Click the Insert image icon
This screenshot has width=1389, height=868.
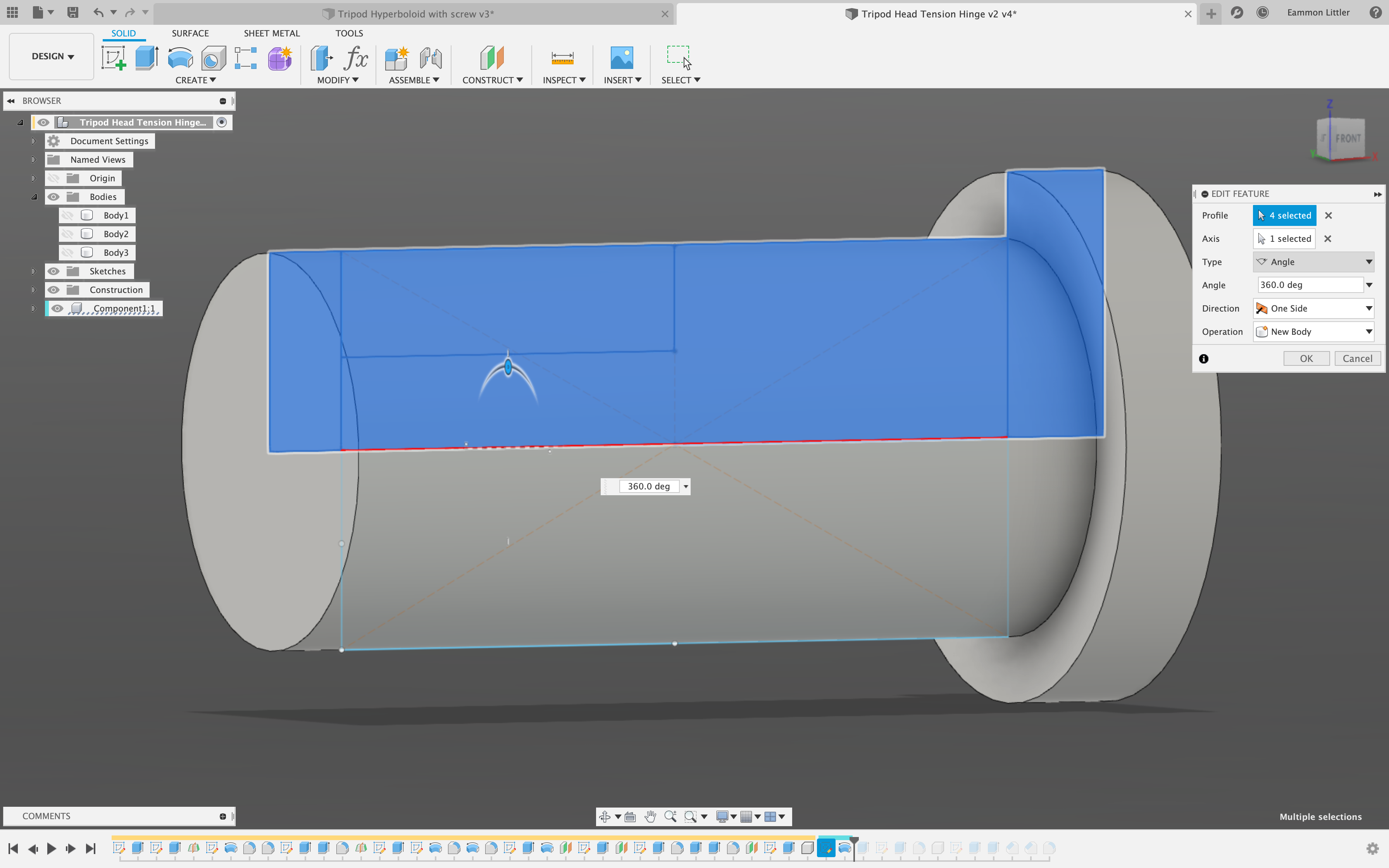[x=622, y=58]
